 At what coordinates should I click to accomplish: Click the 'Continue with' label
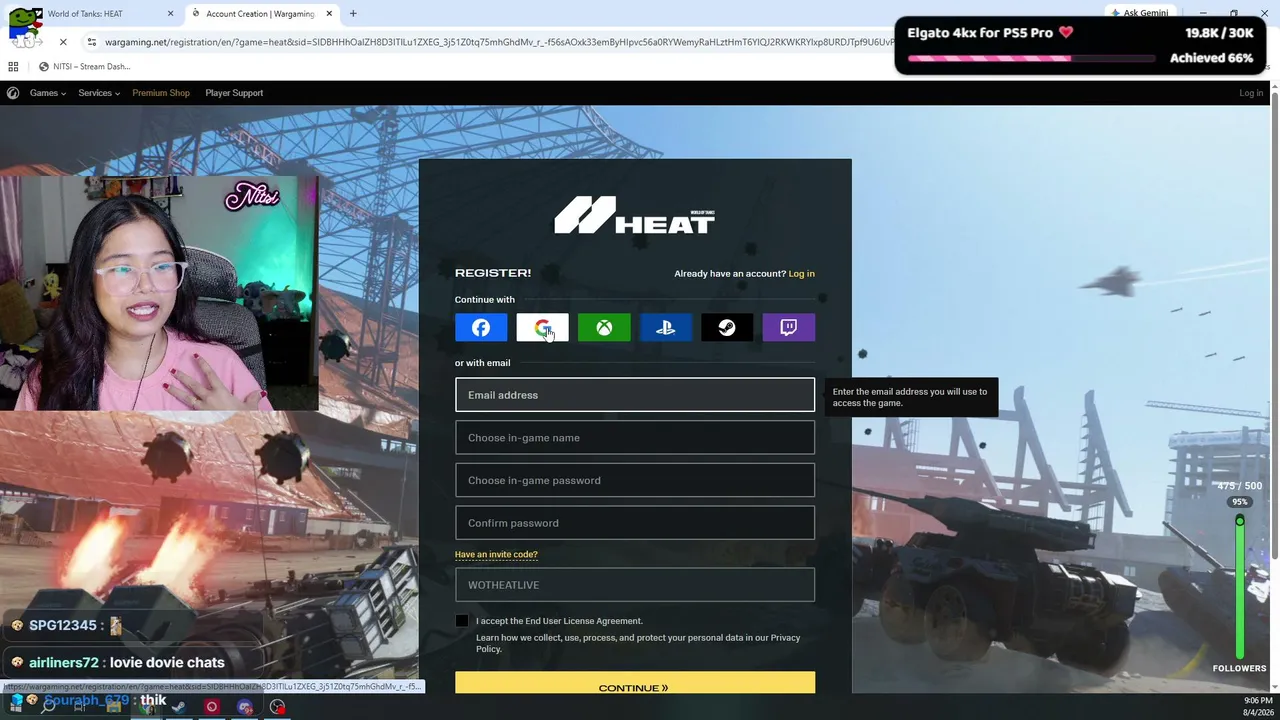click(x=485, y=300)
